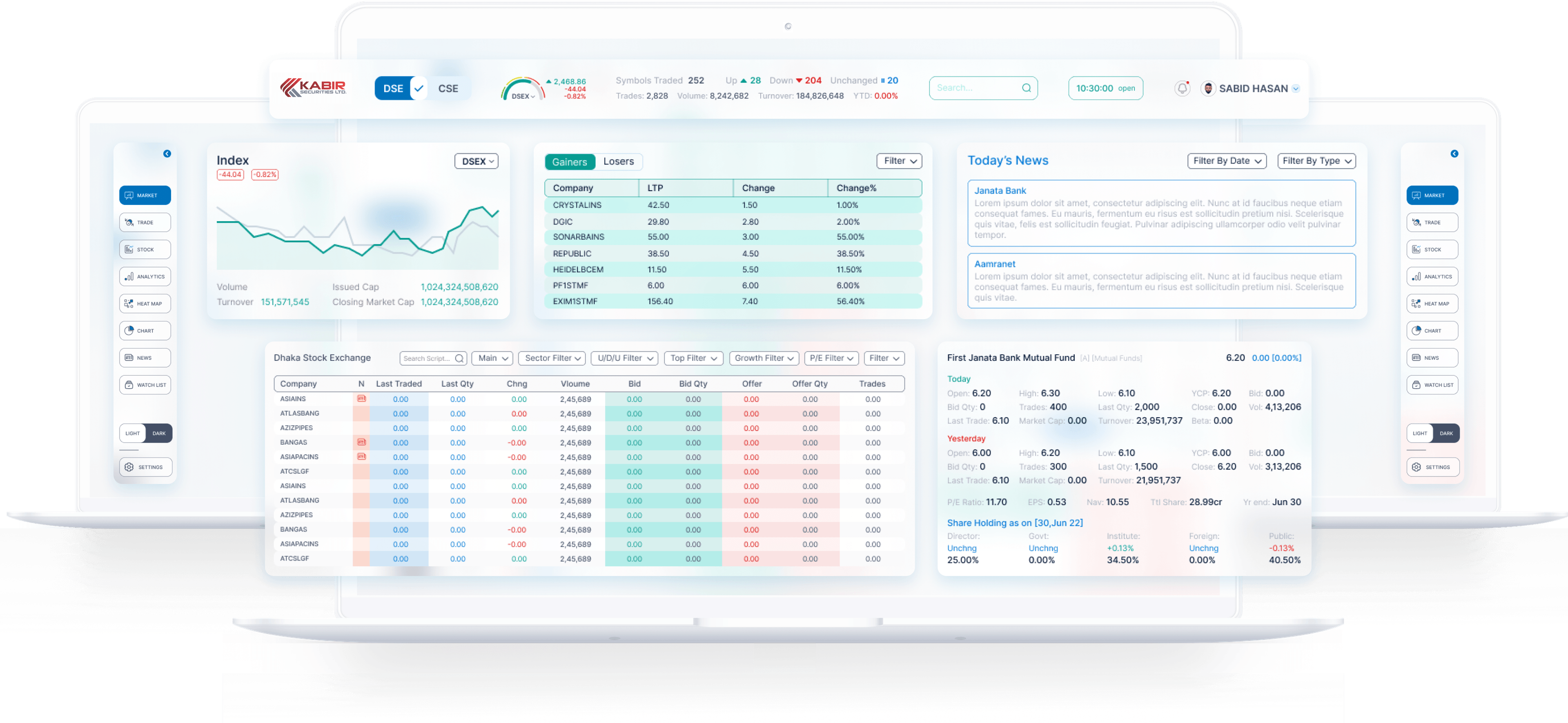The image size is (1568, 723).
Task: Click the magnifier in Search Script box
Action: pyautogui.click(x=459, y=358)
